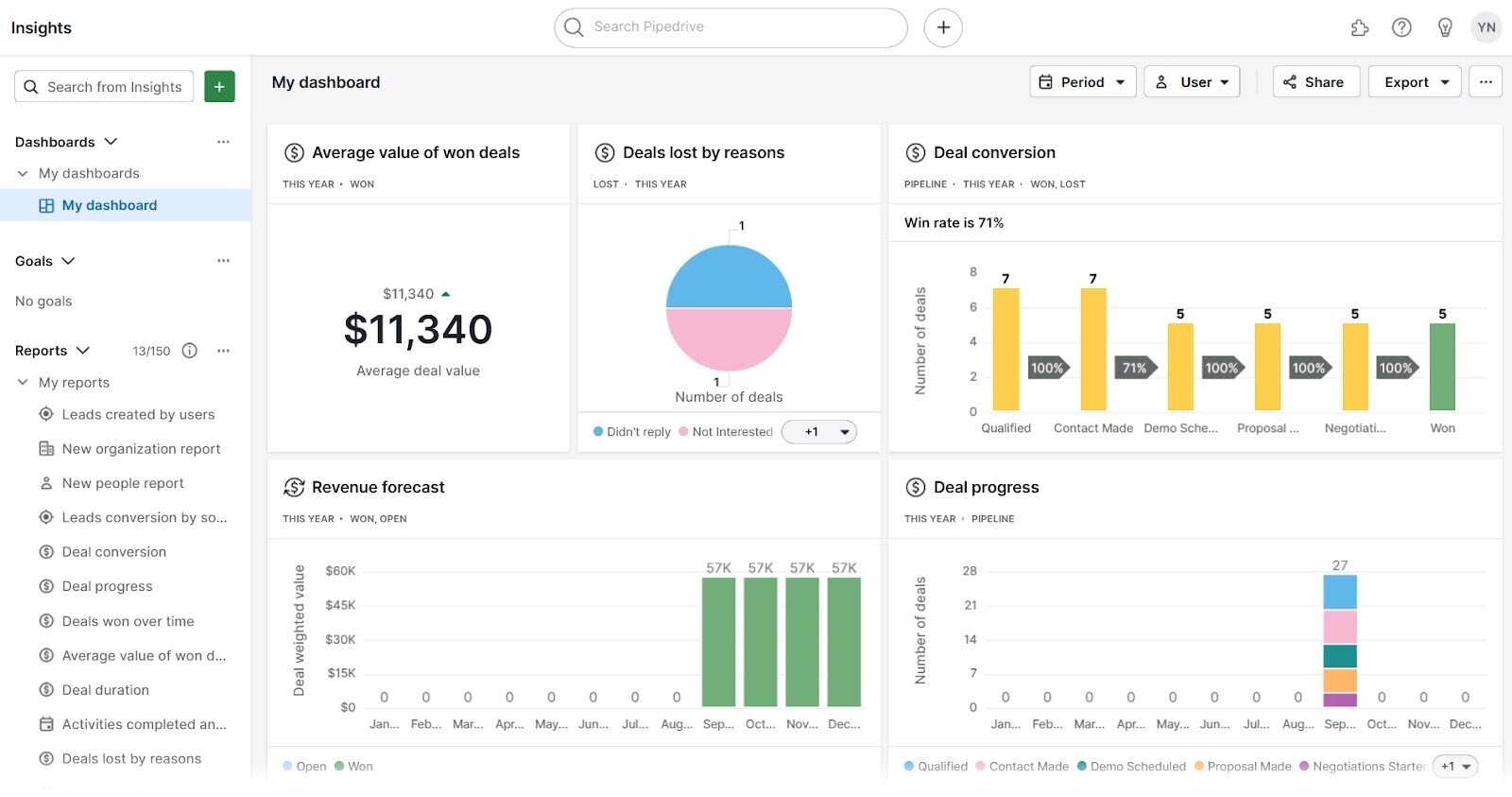Select My dashboard in the sidebar
The width and height of the screenshot is (1512, 797).
pos(109,205)
